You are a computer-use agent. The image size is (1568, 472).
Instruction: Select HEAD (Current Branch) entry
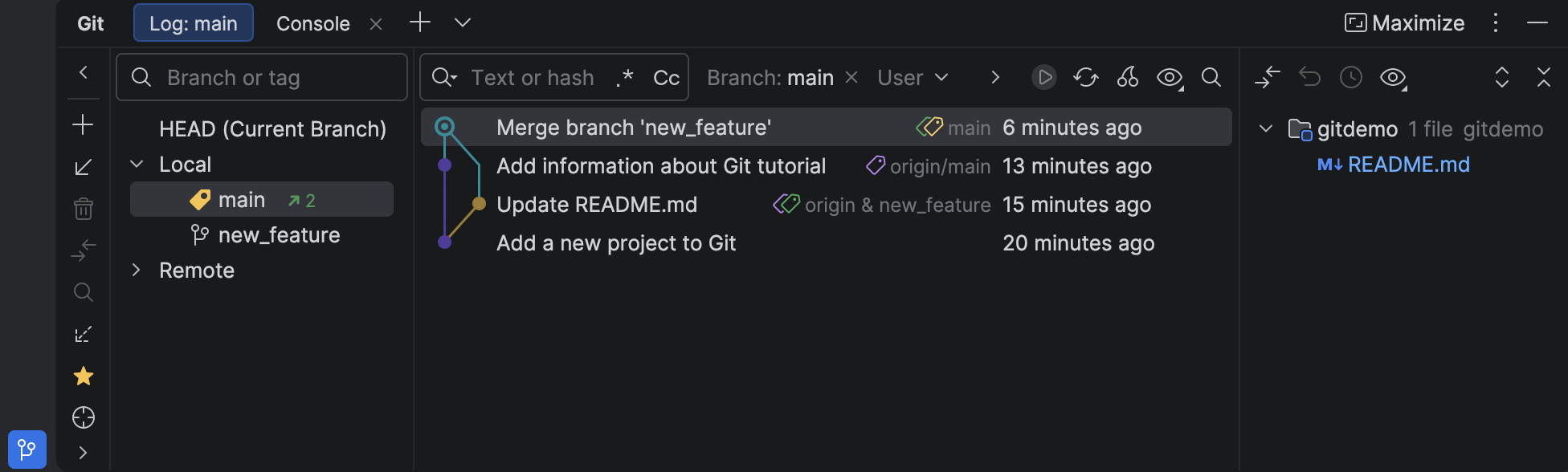(x=272, y=129)
